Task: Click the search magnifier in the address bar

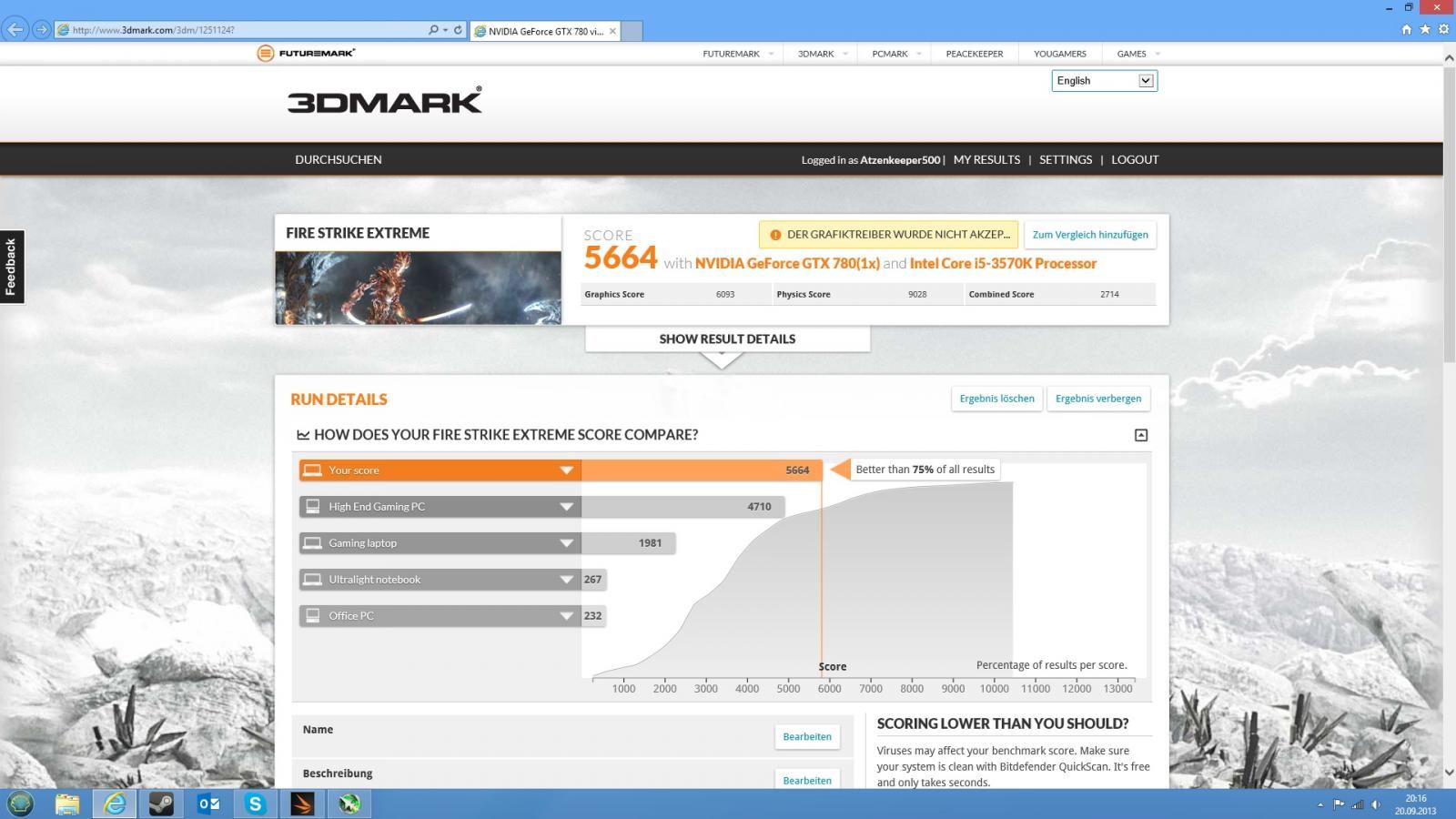Action: [x=433, y=30]
